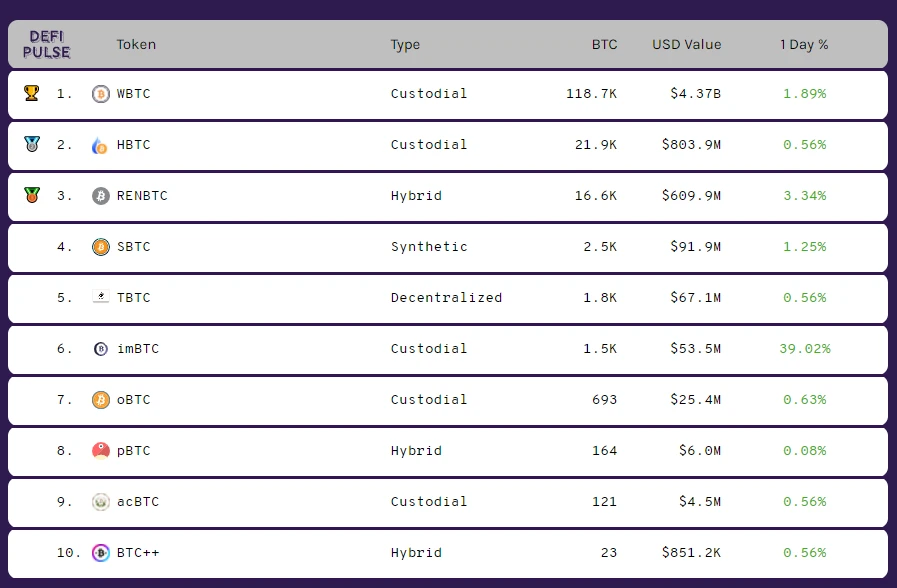Click the imBTC token icon

101,349
